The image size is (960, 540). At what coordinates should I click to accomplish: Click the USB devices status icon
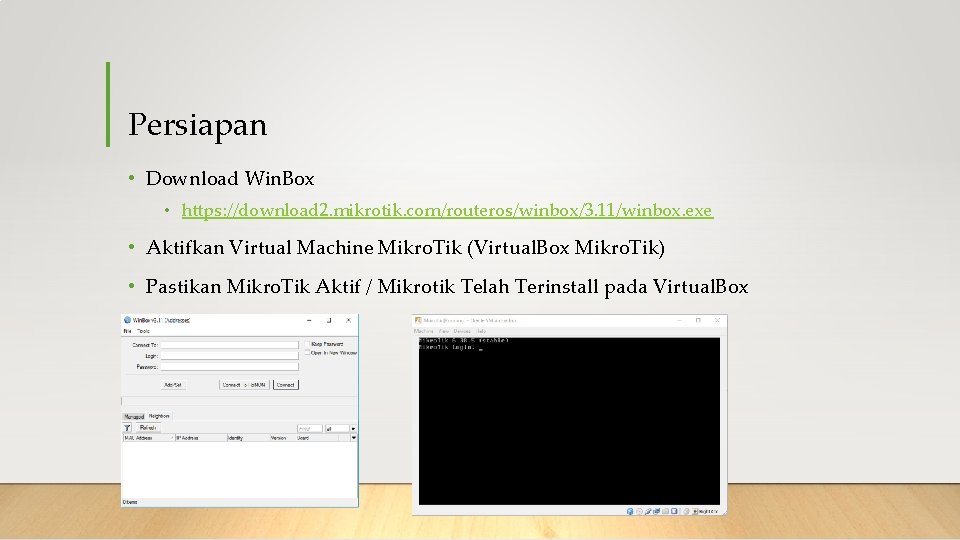pos(648,511)
